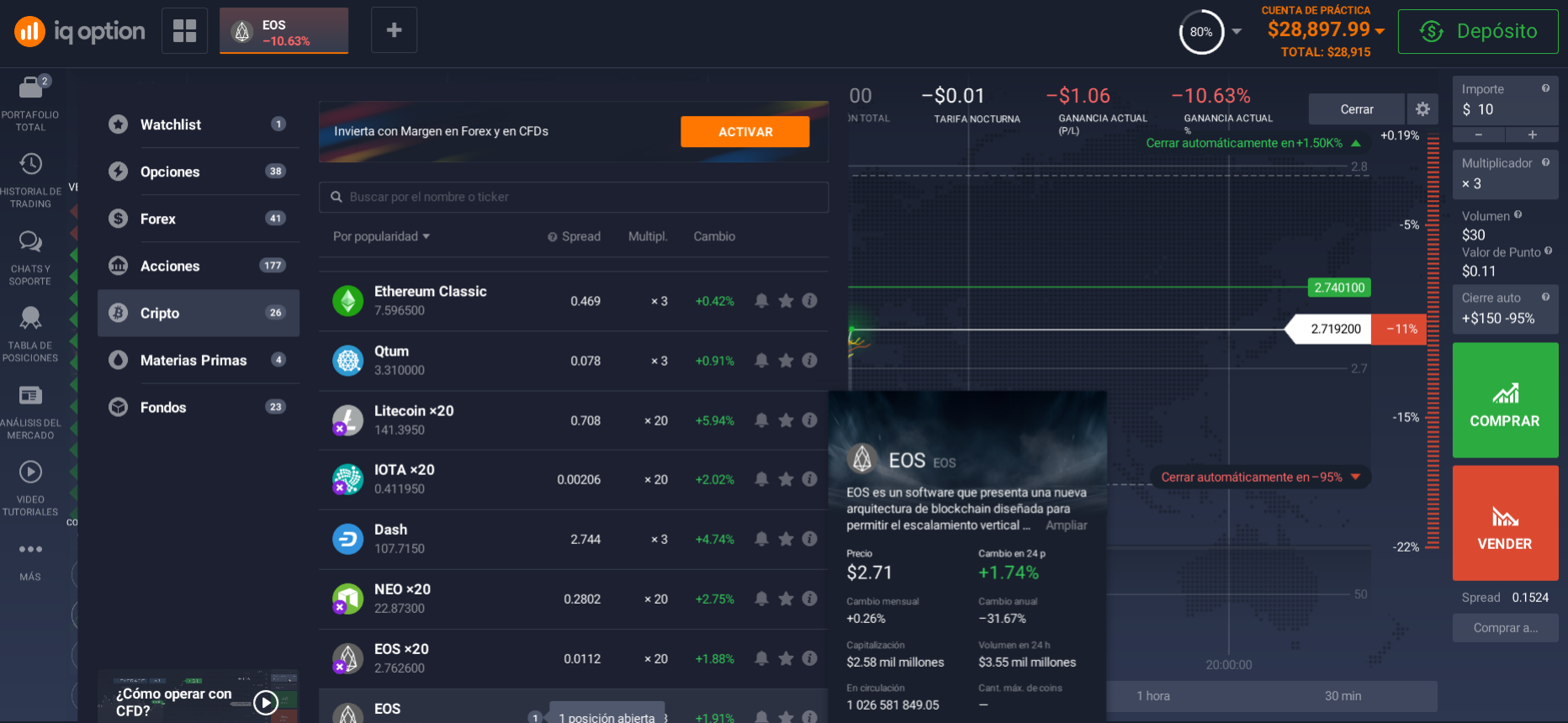Image resolution: width=1568 pixels, height=723 pixels.
Task: Click Multiplicador help question icon
Action: pos(1545,162)
